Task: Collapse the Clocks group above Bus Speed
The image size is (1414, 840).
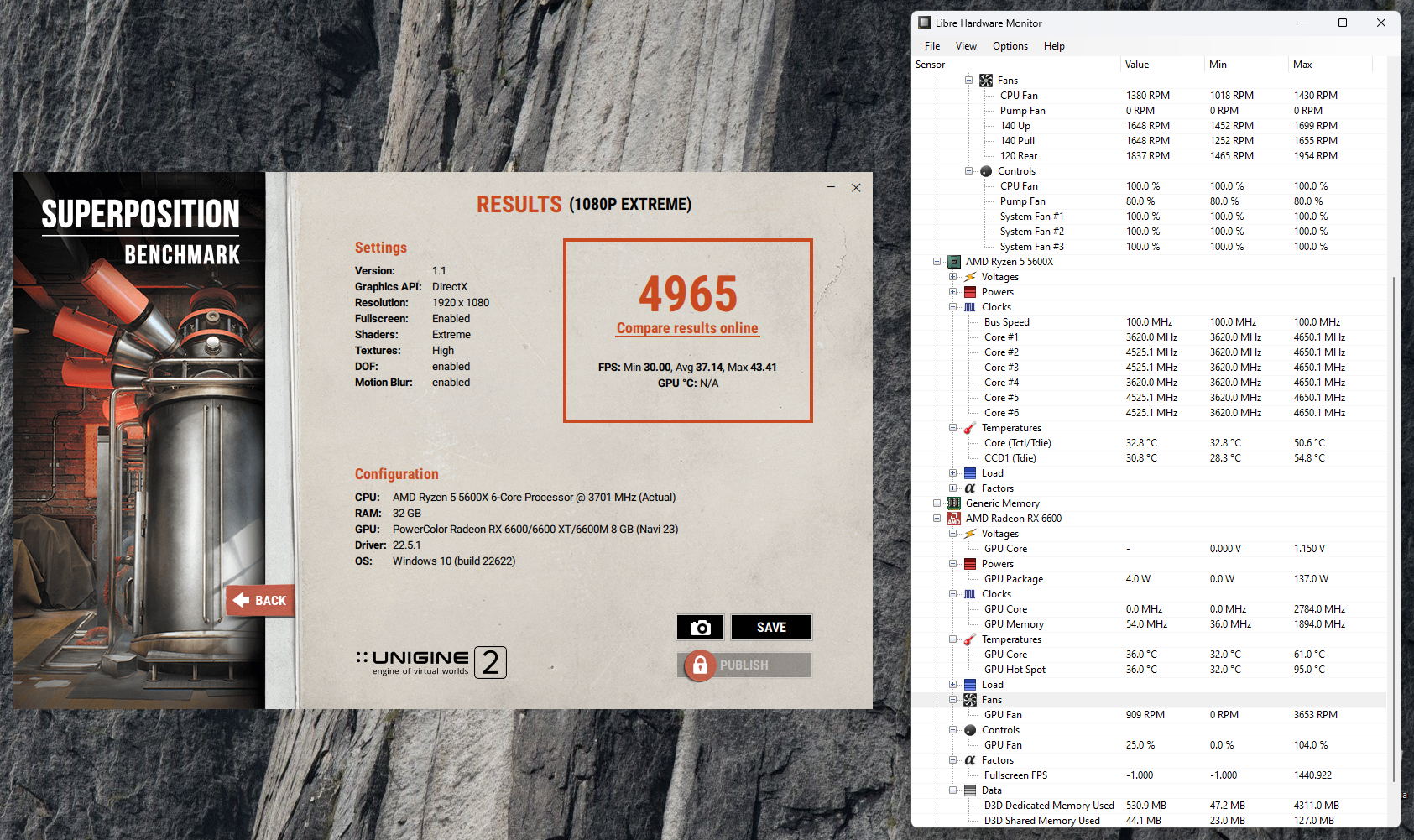Action: 952,307
